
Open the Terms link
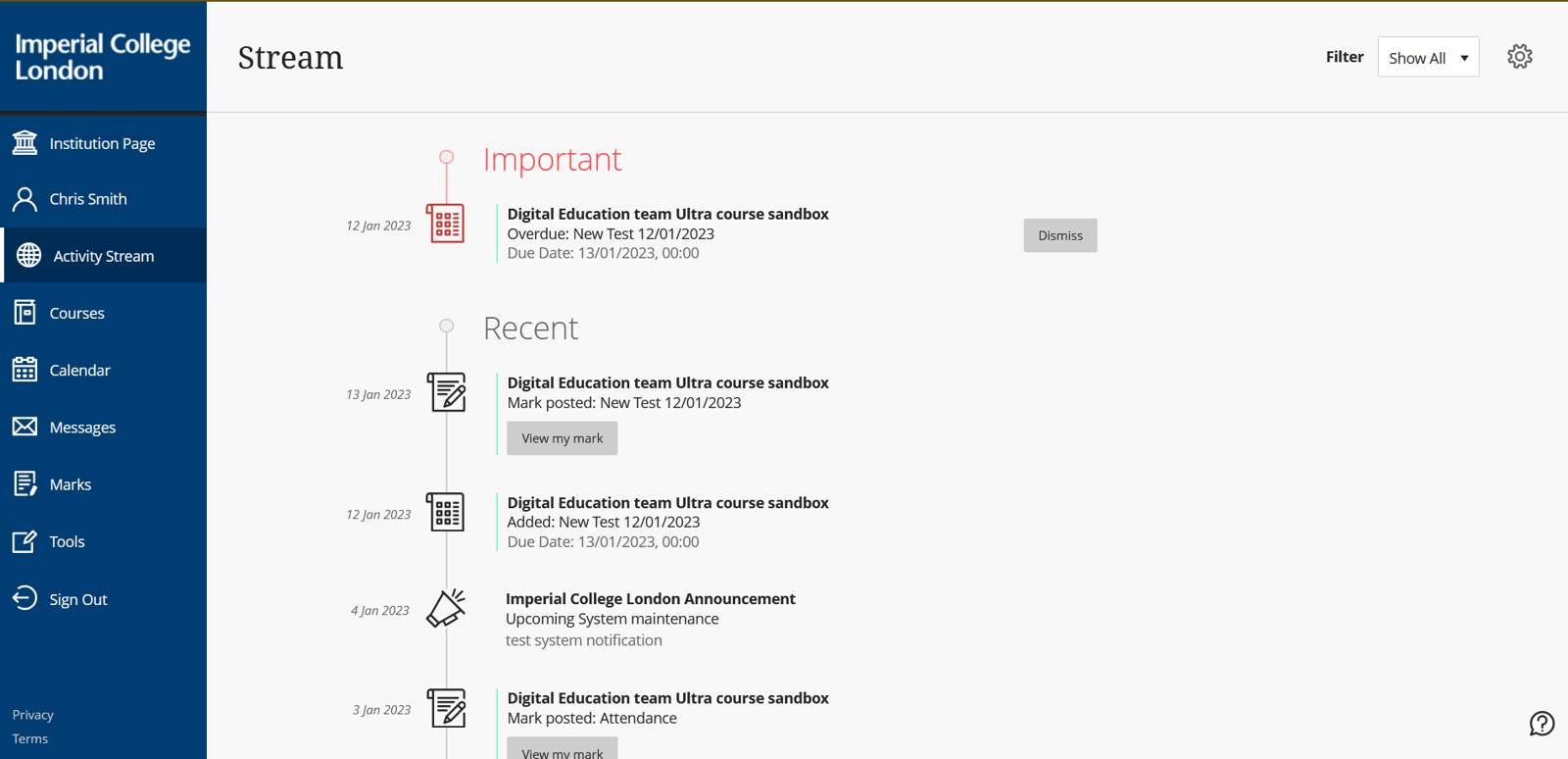[30, 739]
